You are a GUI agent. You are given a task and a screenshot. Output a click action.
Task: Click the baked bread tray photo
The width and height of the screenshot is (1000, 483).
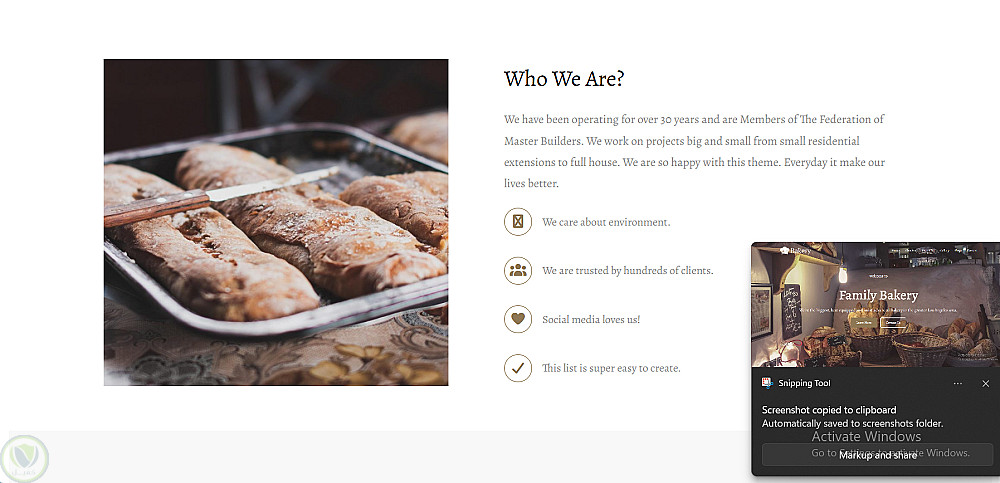[x=276, y=222]
